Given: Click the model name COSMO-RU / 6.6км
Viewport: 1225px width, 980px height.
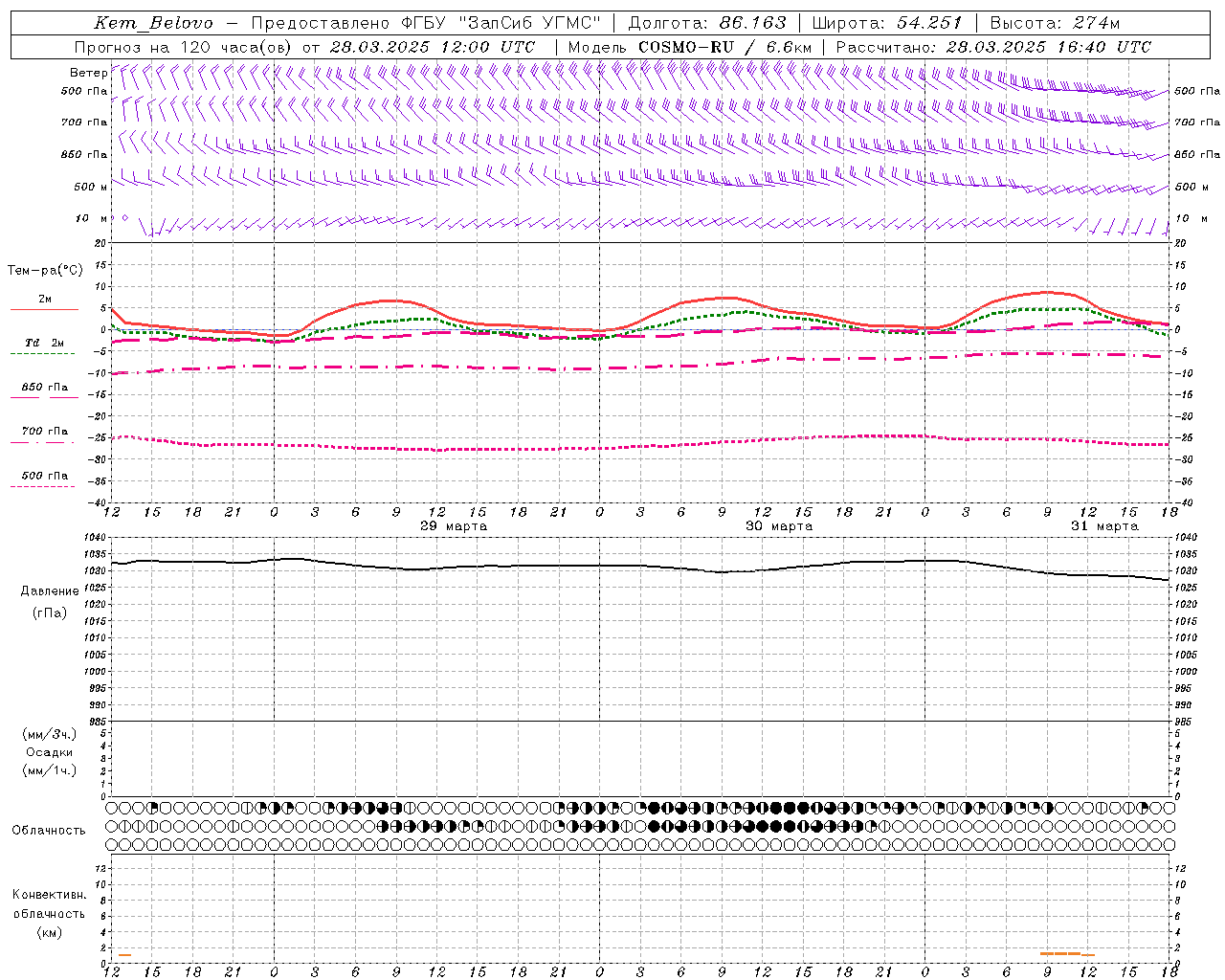Looking at the screenshot, I should coord(725,47).
